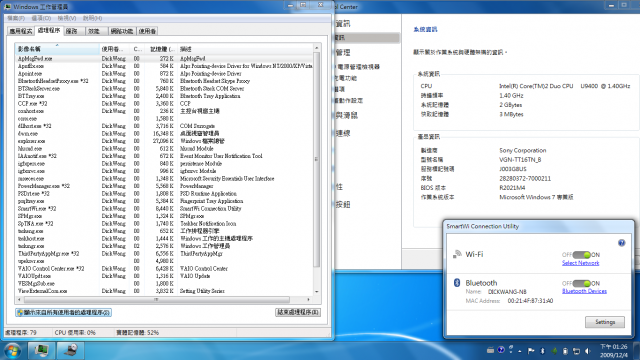Click the horizontal scrollbar thumb of process list
The height and width of the screenshot is (360, 640).
coord(156,300)
